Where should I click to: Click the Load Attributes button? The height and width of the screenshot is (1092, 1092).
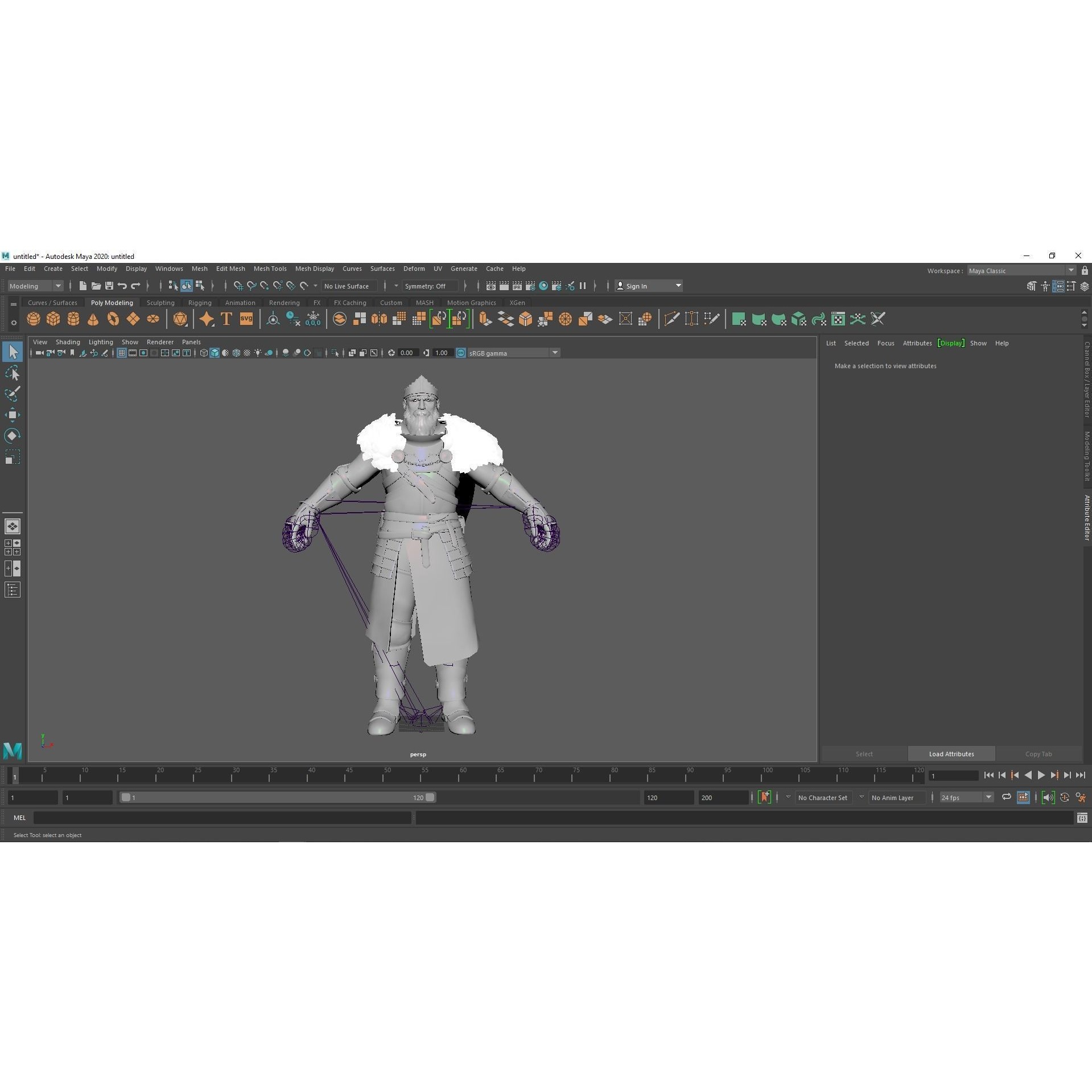(951, 753)
